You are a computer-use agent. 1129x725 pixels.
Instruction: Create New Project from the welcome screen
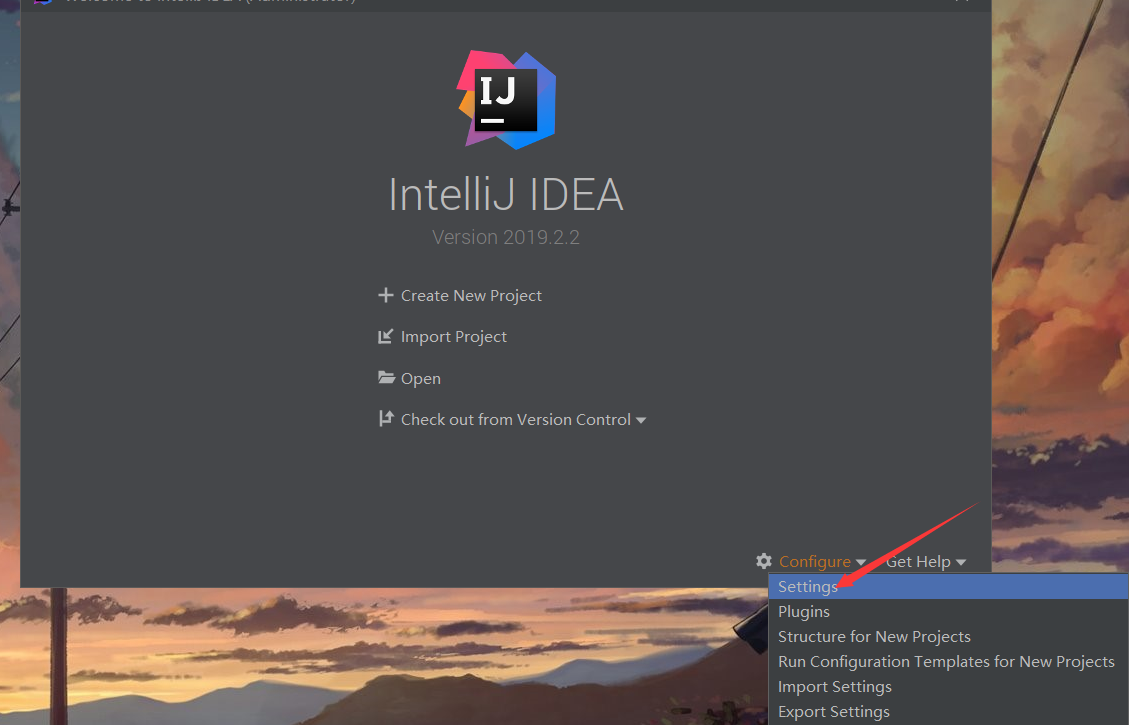pos(471,295)
